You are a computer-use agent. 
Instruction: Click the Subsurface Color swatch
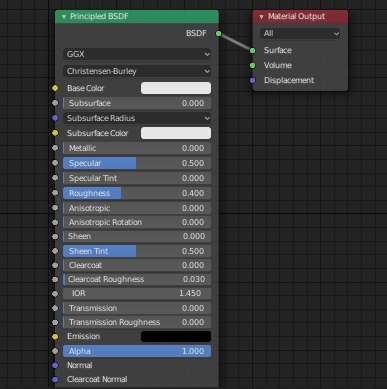[176, 133]
